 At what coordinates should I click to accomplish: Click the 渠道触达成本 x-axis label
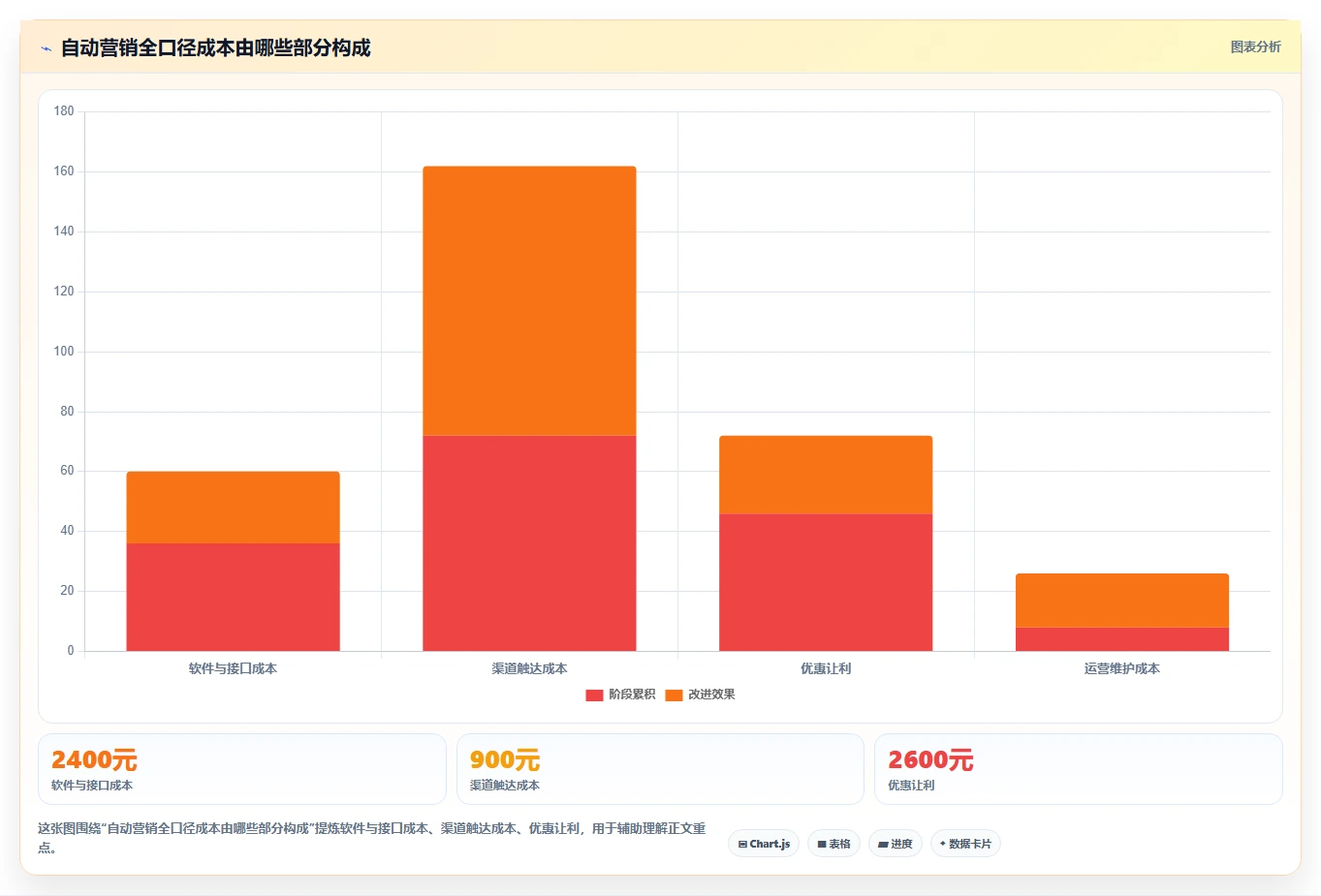pos(529,668)
